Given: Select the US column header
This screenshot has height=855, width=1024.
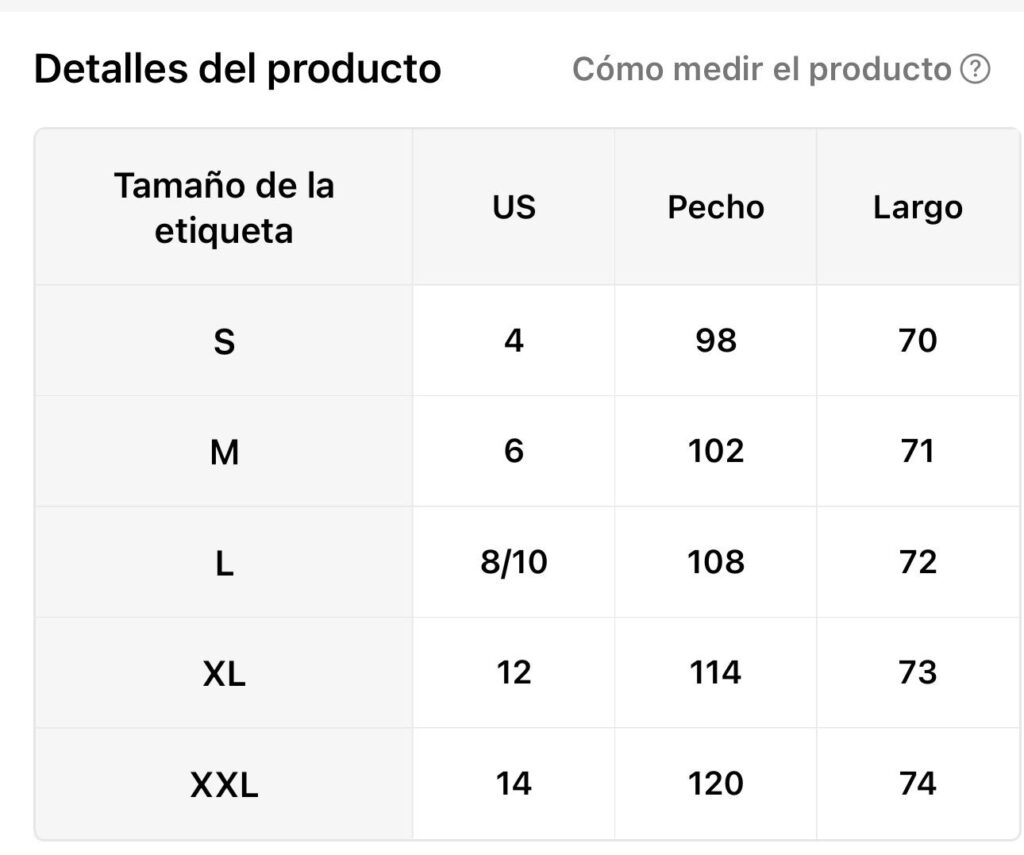Looking at the screenshot, I should pos(514,208).
